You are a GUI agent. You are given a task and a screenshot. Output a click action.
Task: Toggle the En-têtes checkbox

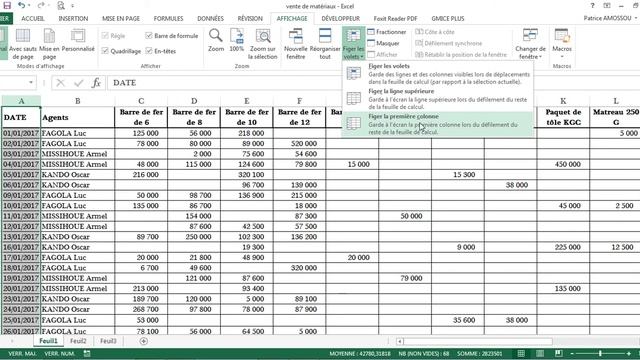pyautogui.click(x=149, y=51)
